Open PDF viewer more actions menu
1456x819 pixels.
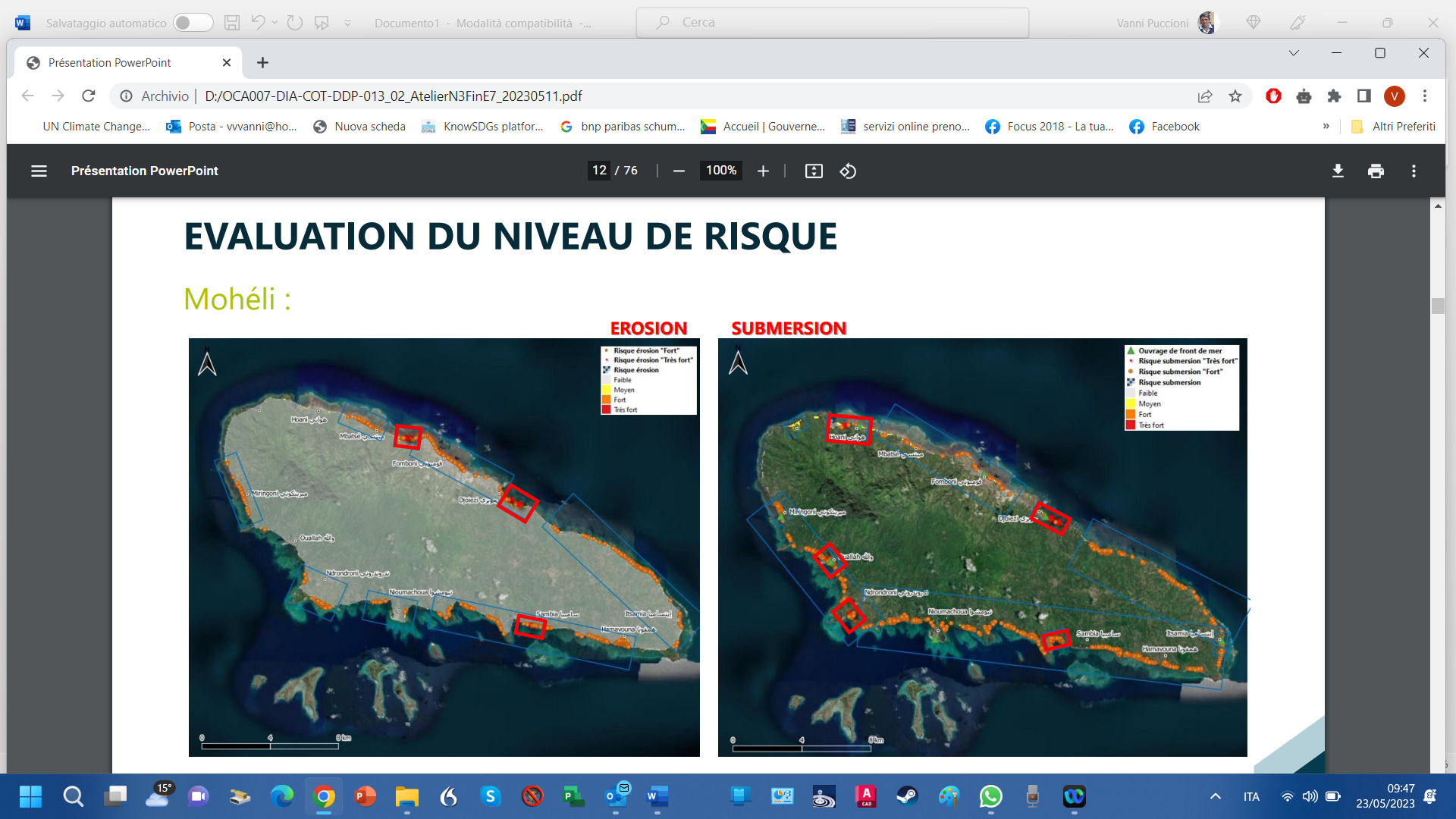tap(1414, 171)
